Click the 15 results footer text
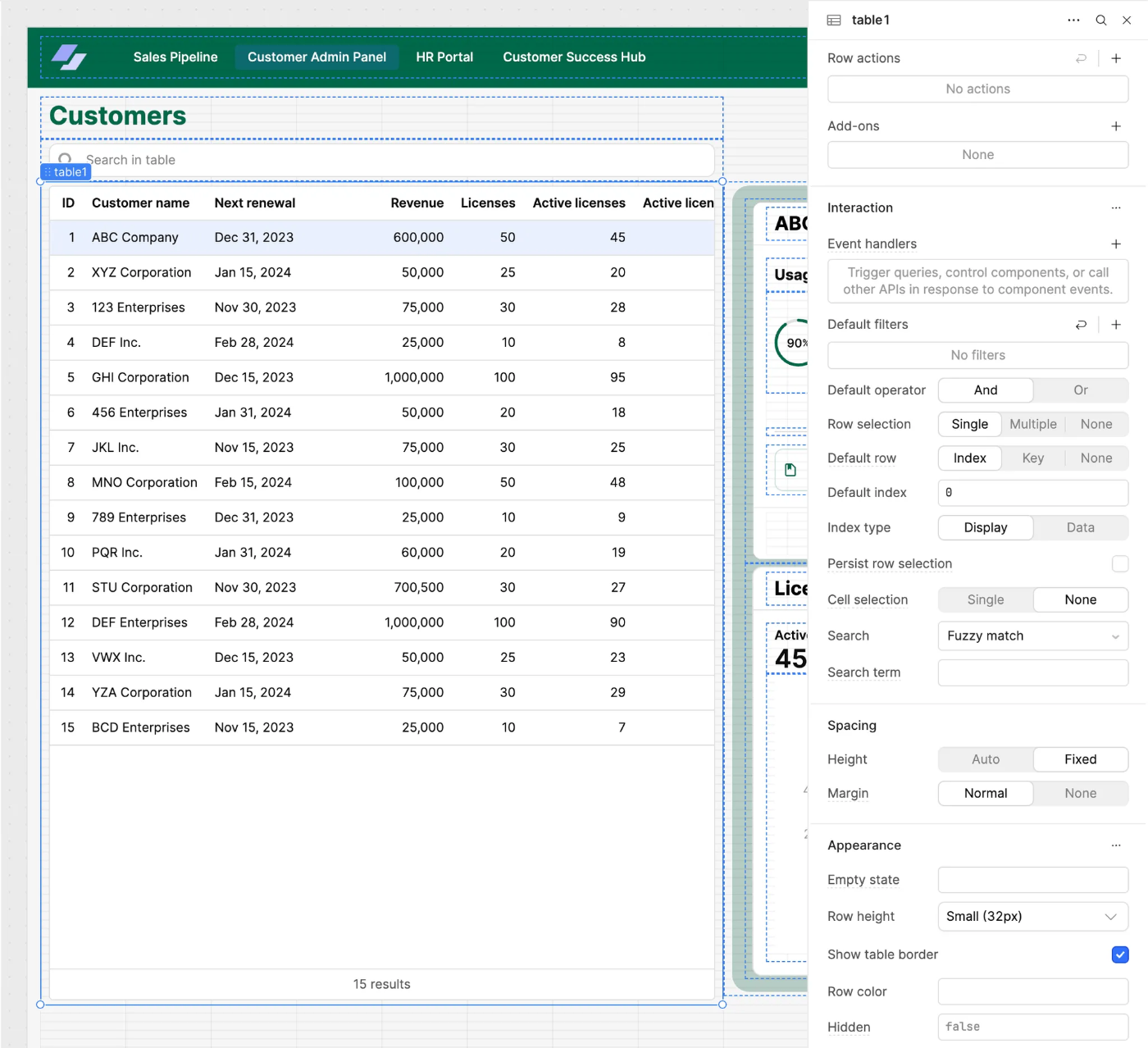 point(381,984)
